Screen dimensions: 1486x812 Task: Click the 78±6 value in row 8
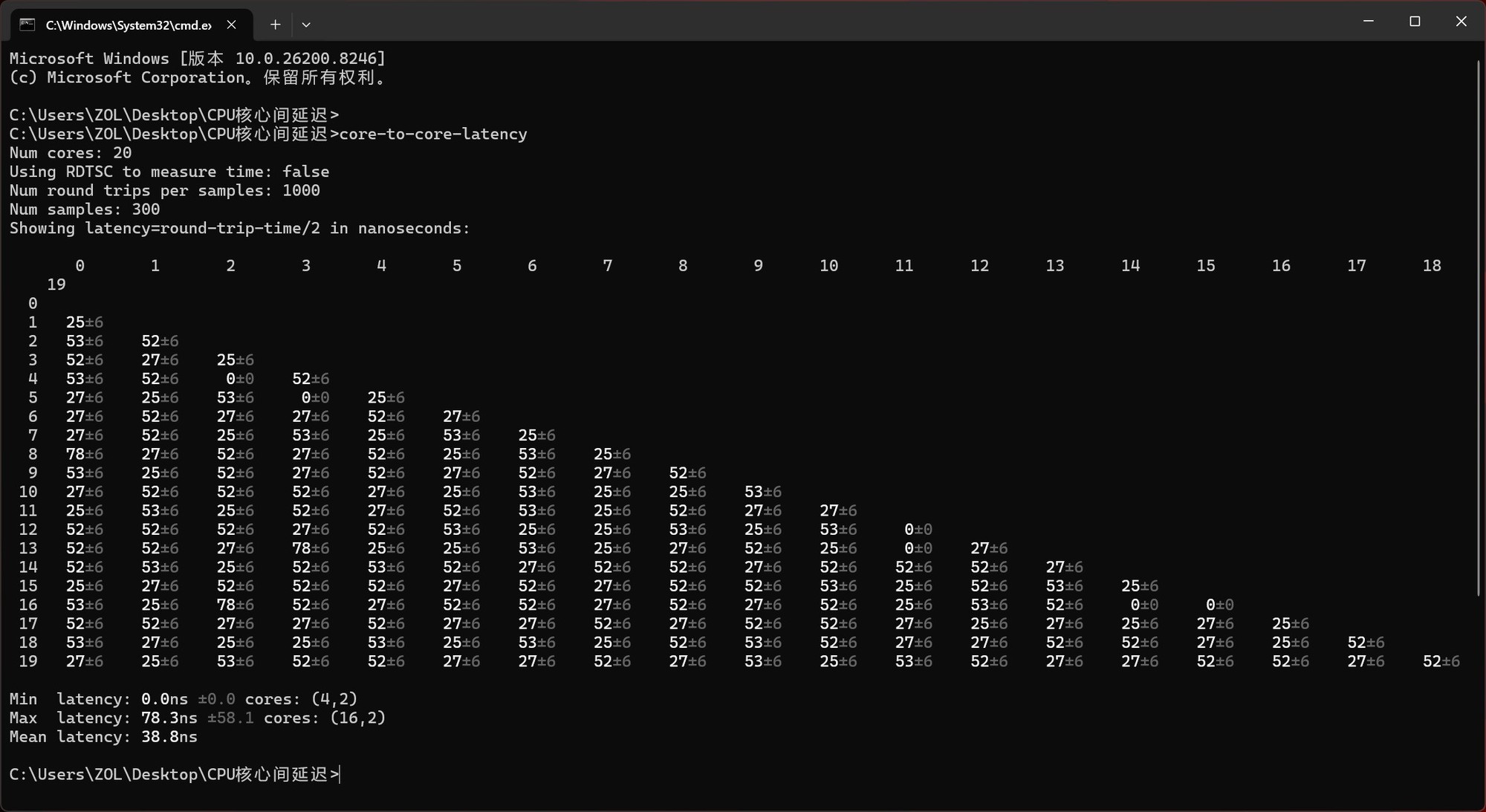[85, 454]
